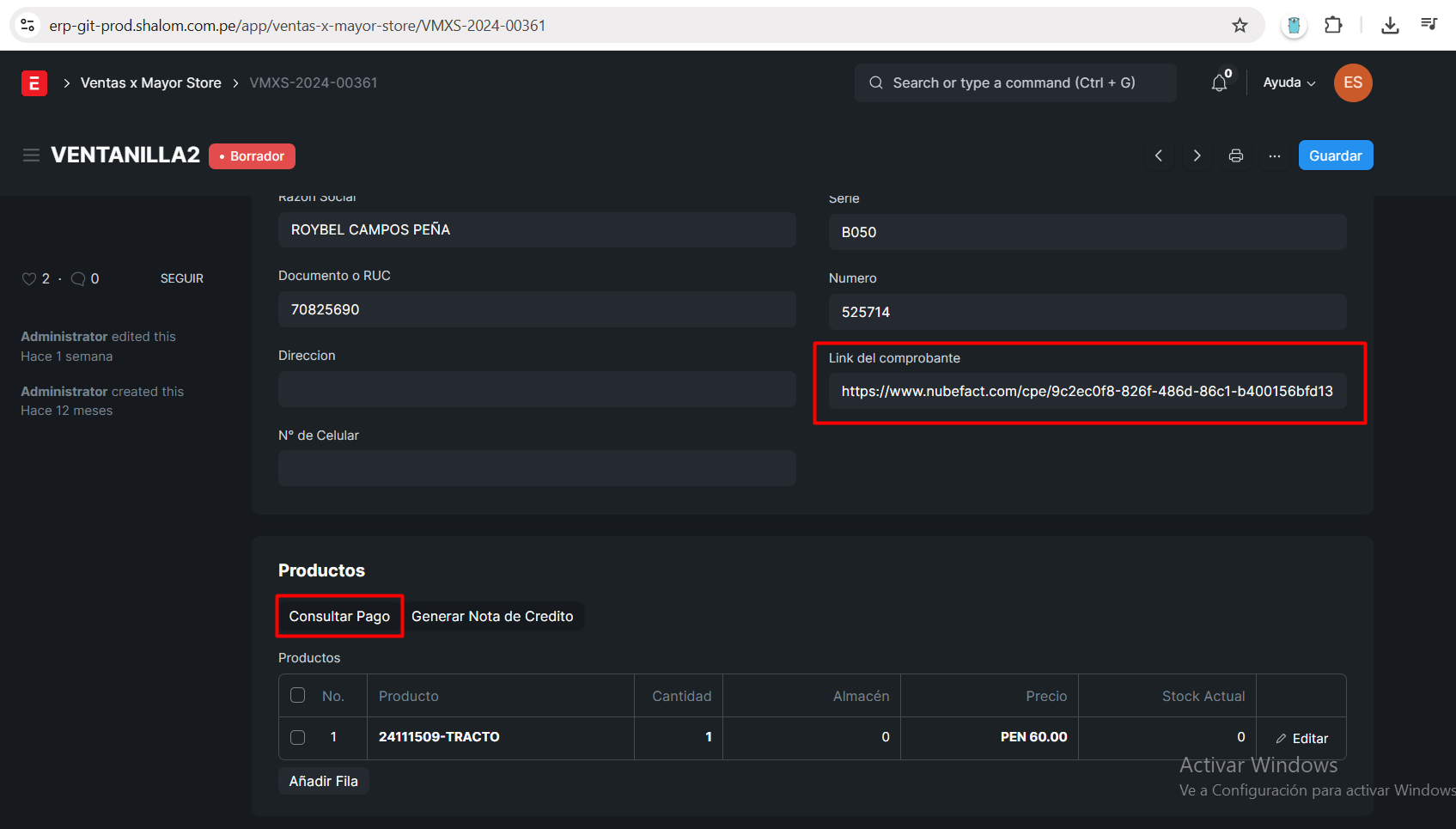Viewport: 1456px width, 829px height.
Task: Go to previous document arrow
Action: point(1159,155)
